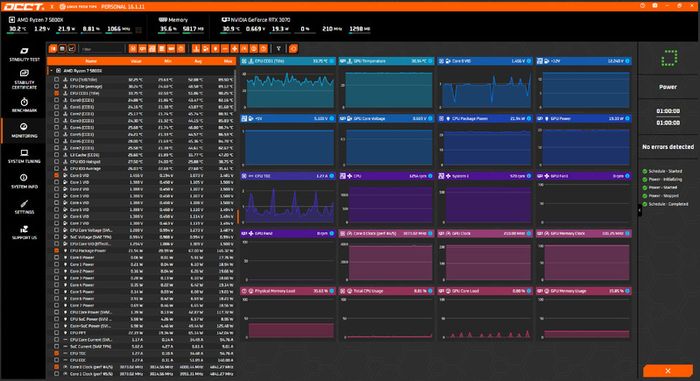Open the Settings section
This screenshot has height=381, width=700.
24,207
